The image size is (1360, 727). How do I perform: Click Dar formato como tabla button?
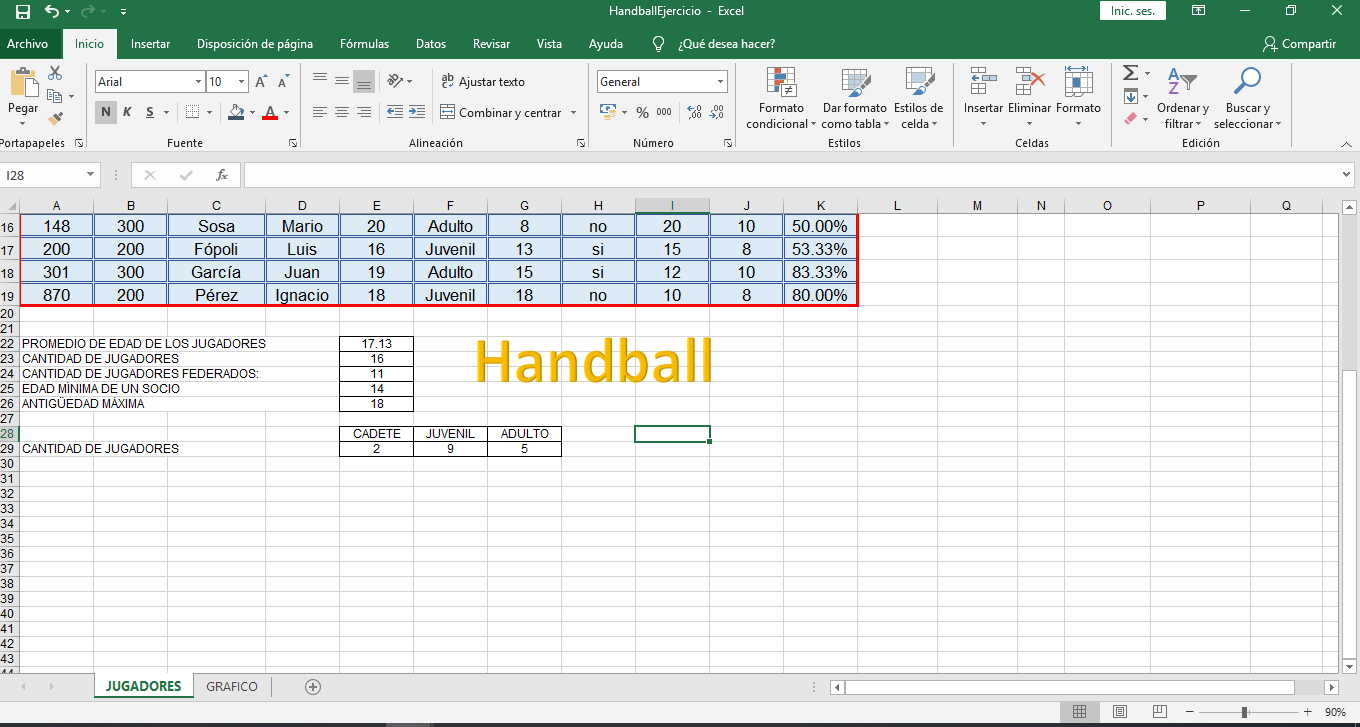pyautogui.click(x=854, y=98)
